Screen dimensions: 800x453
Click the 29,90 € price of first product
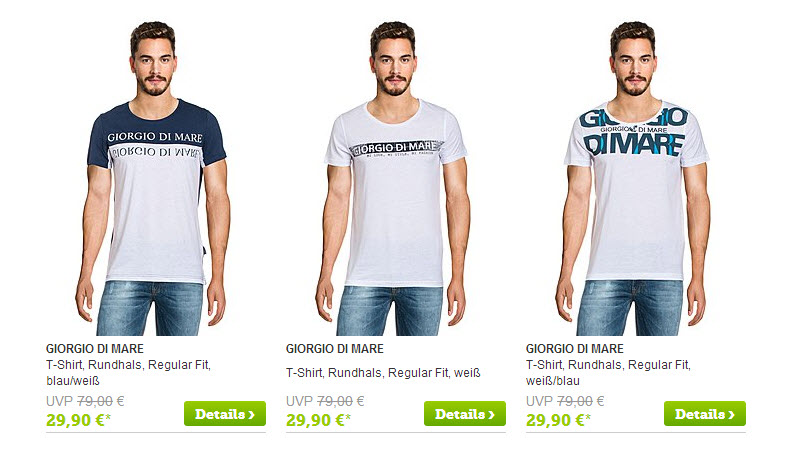point(78,420)
